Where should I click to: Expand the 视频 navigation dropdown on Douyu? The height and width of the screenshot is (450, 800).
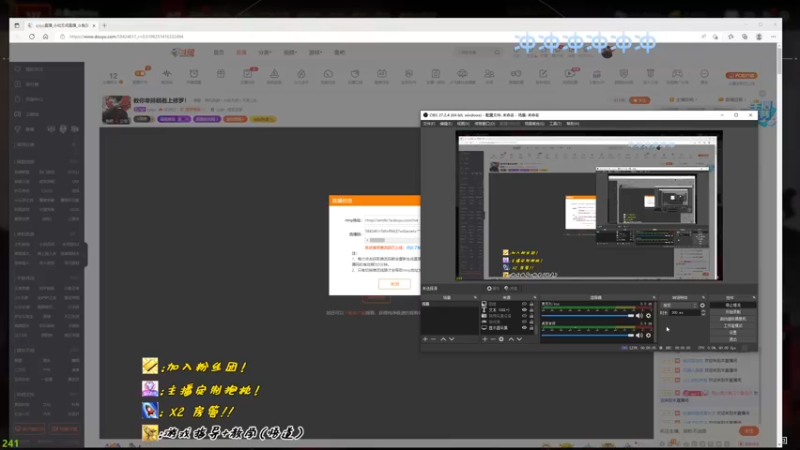point(290,52)
